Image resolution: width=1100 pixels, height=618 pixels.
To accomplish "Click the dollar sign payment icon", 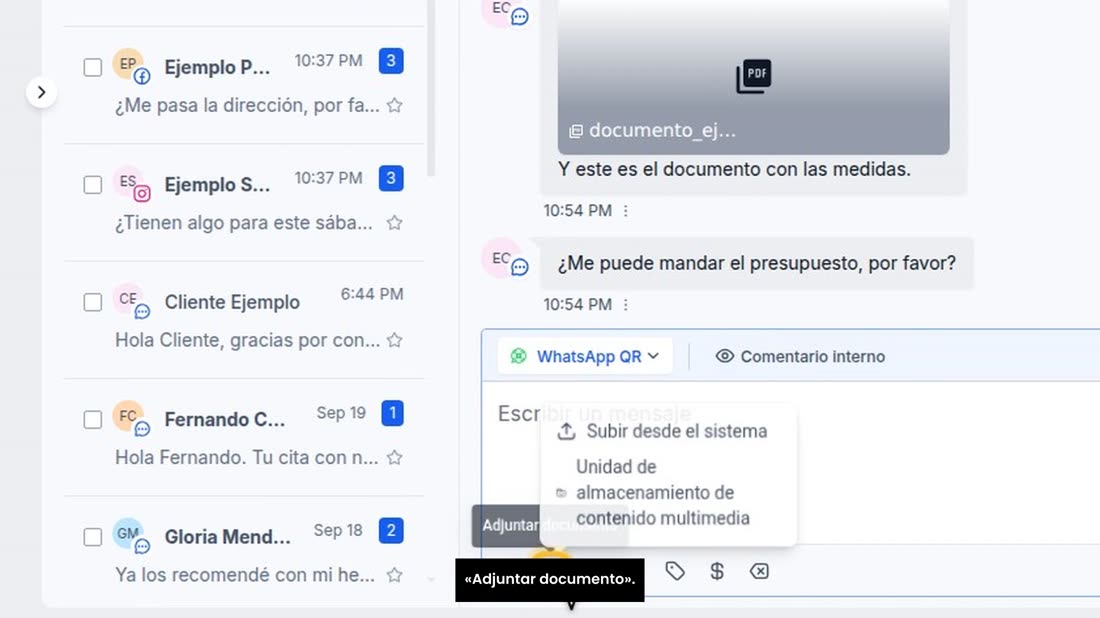I will coord(717,571).
